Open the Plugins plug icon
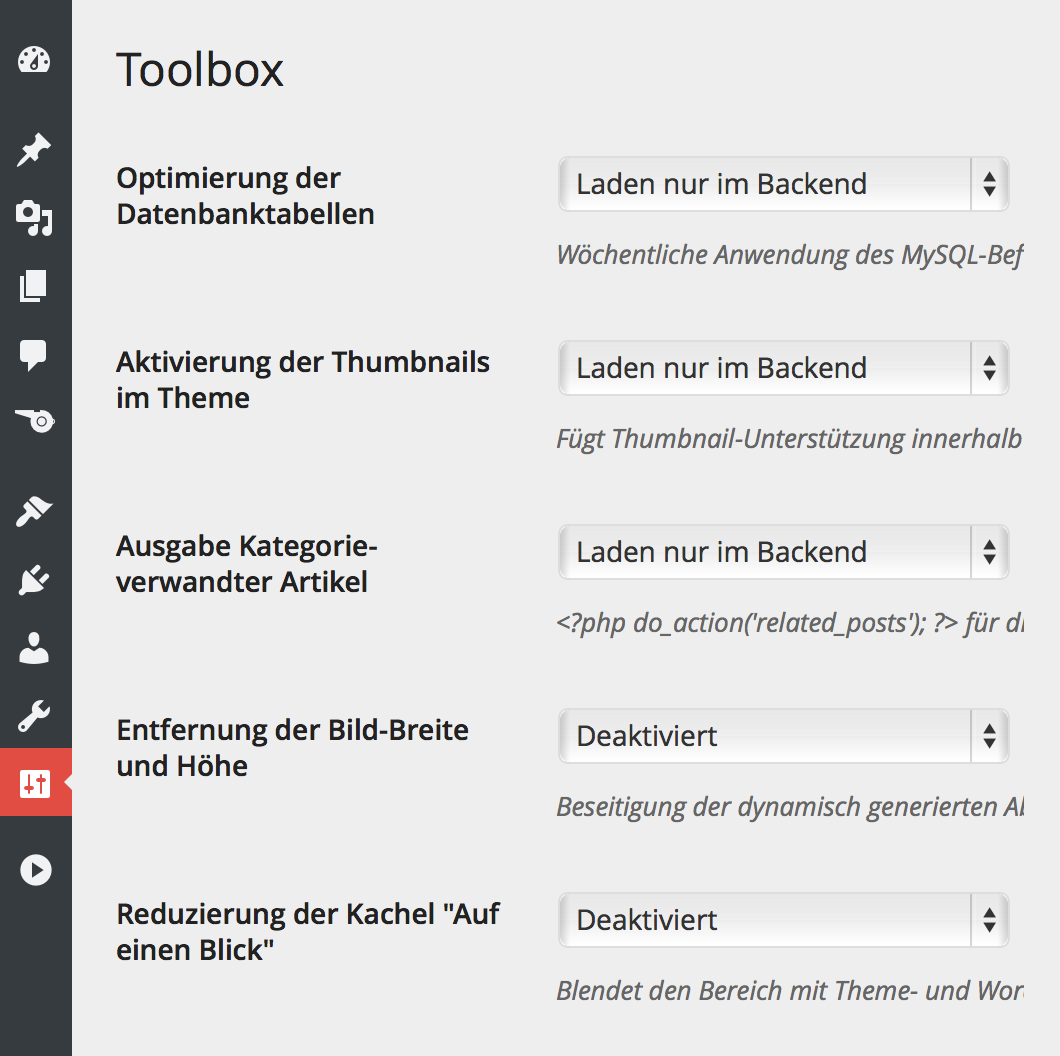This screenshot has width=1060, height=1056. [x=34, y=580]
